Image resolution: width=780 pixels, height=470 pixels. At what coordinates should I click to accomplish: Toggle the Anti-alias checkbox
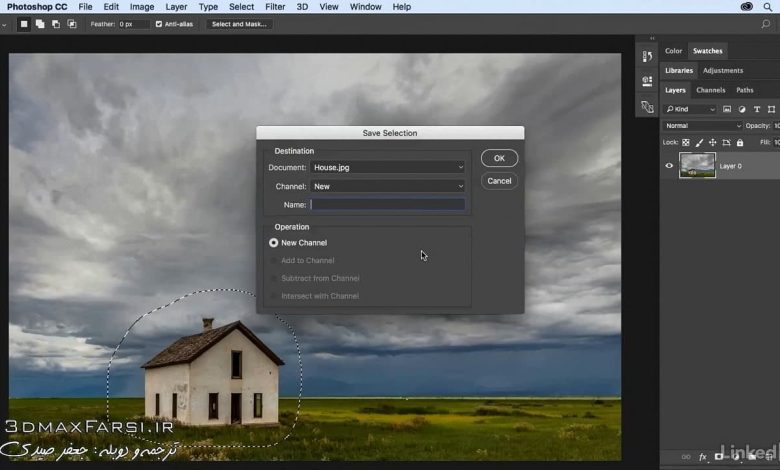point(159,24)
